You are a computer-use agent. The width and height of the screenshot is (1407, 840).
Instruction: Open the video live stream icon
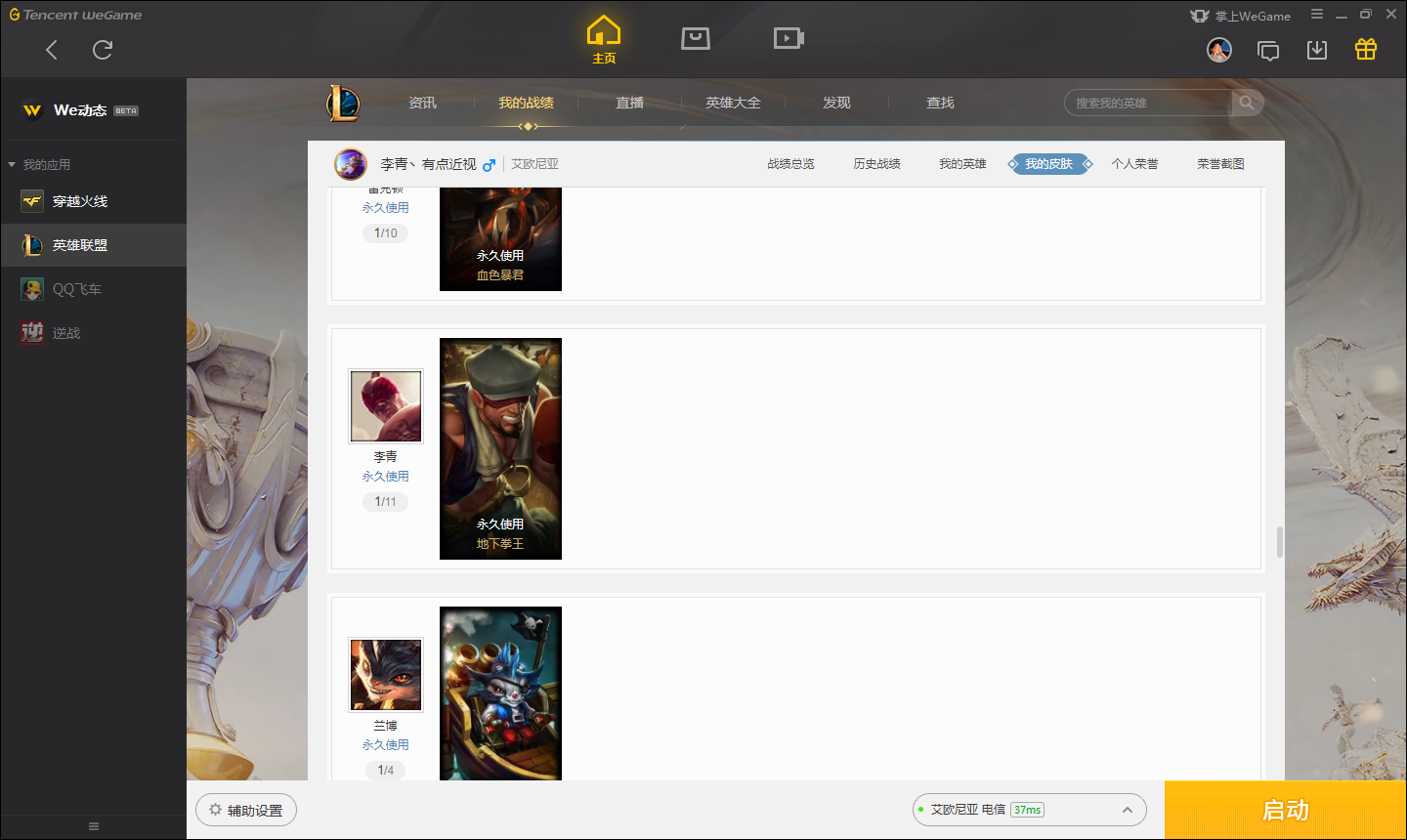(x=789, y=38)
